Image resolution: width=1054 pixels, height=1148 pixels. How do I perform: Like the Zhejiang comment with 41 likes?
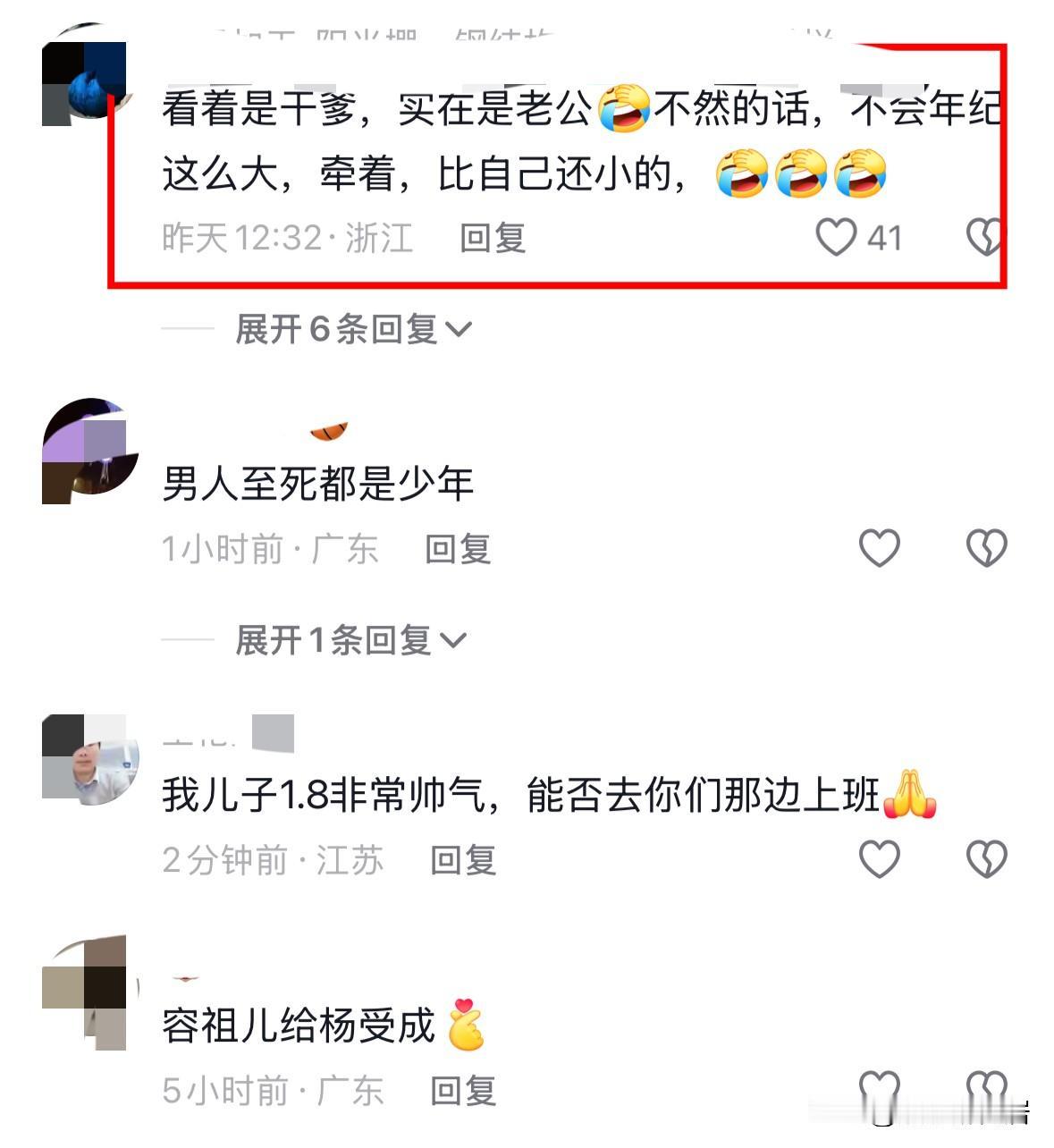pos(836,238)
